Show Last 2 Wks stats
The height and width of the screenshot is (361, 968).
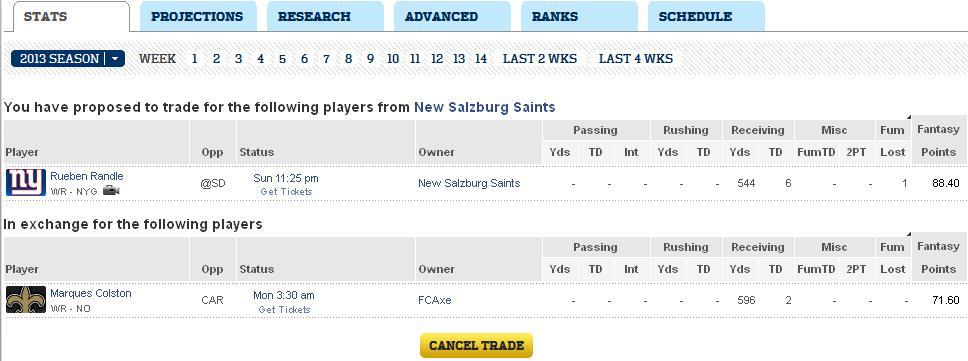coord(540,59)
